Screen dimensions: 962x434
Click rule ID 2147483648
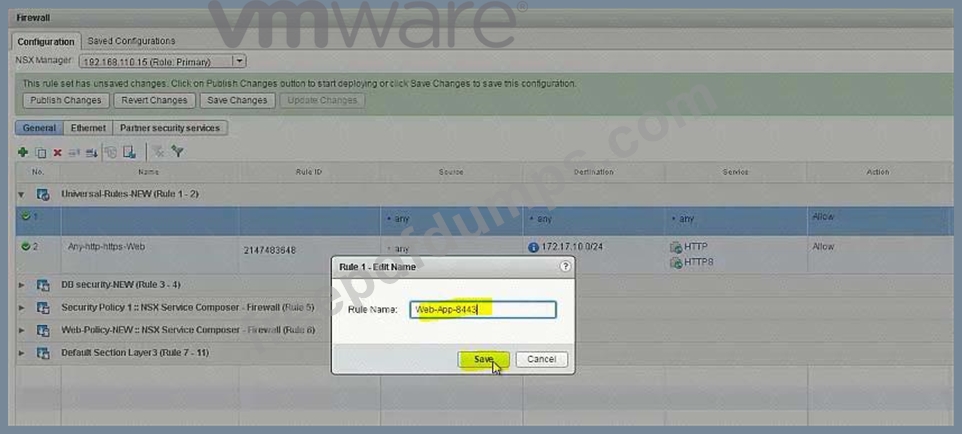tap(269, 250)
